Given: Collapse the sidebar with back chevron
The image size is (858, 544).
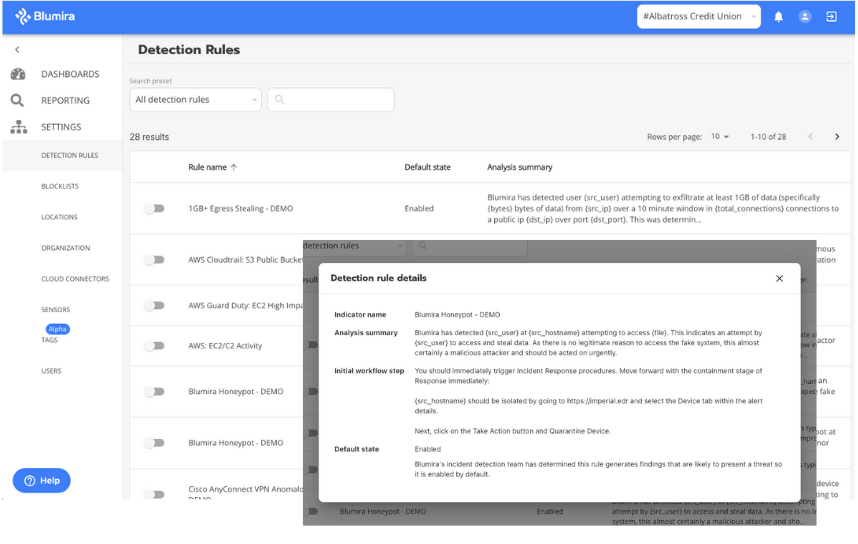Looking at the screenshot, I should pyautogui.click(x=18, y=50).
